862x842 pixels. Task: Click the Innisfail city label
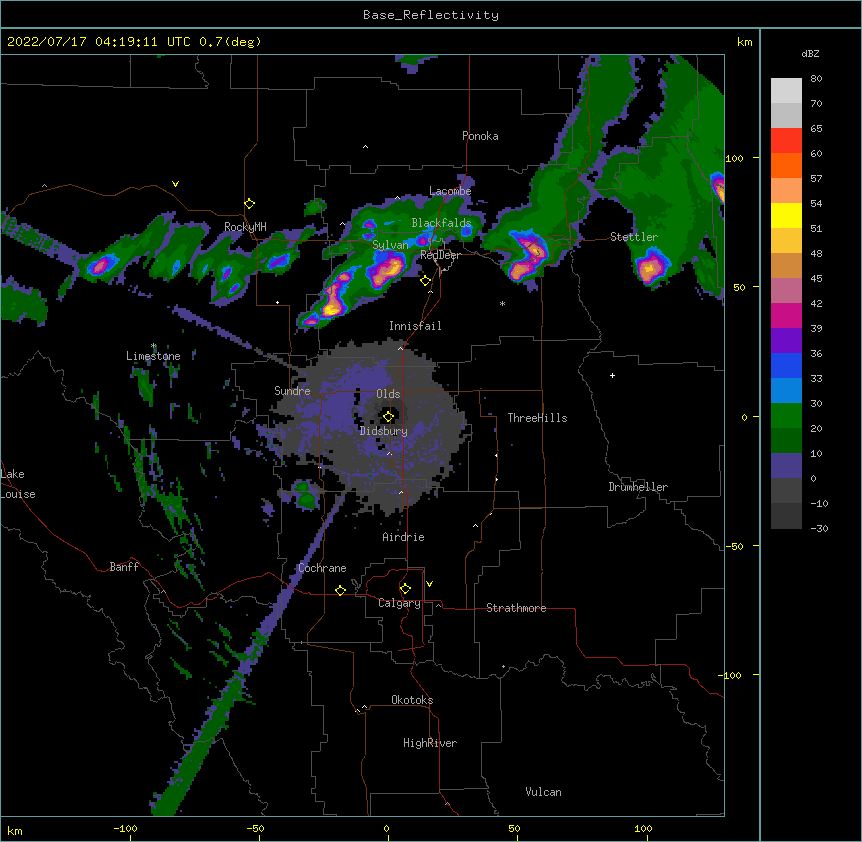415,326
